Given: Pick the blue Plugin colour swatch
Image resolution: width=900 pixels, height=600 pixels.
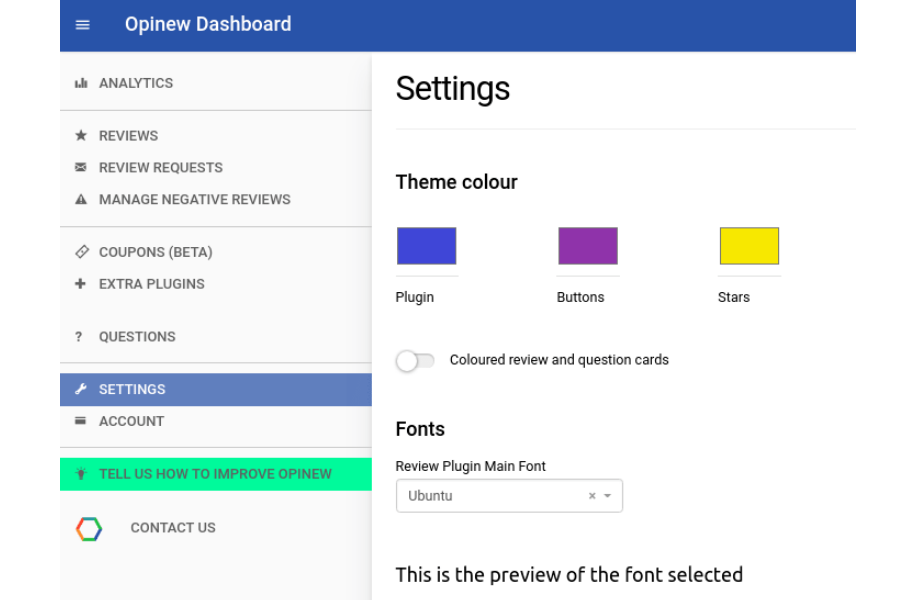Looking at the screenshot, I should tap(426, 246).
